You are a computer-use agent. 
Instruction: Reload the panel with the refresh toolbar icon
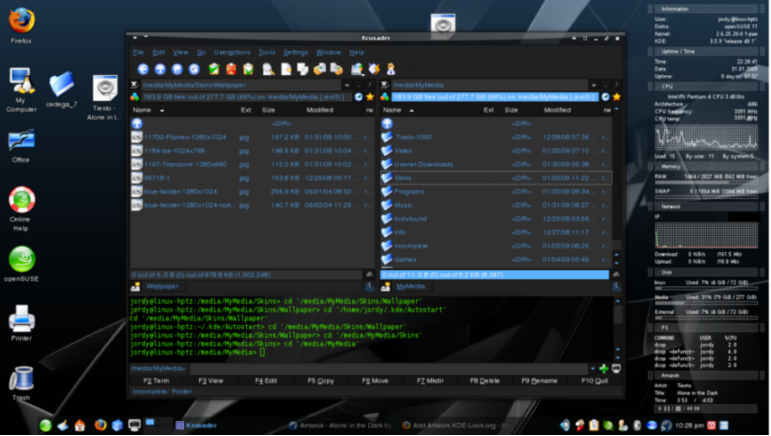[194, 69]
